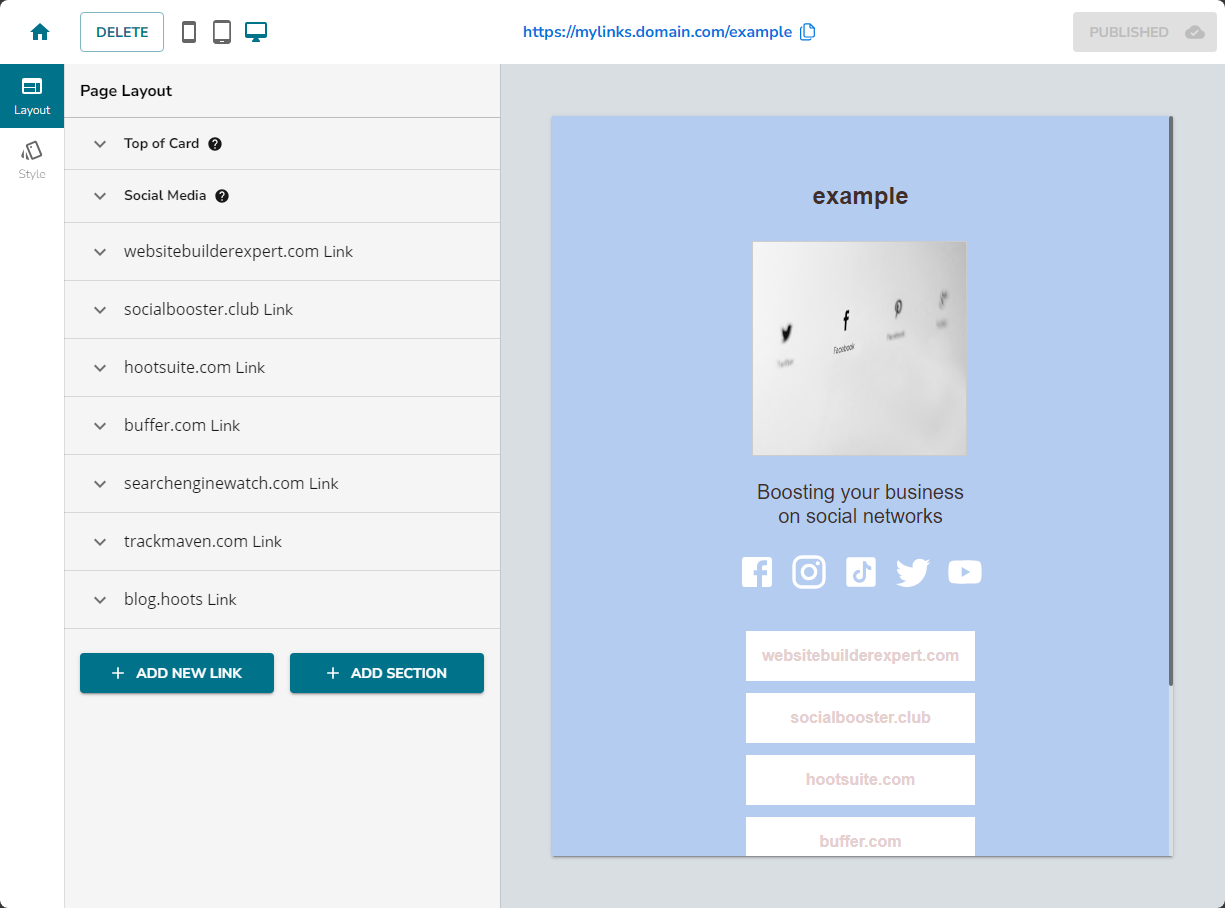Click ADD SECTION button
Viewport: 1225px width, 908px height.
click(387, 673)
